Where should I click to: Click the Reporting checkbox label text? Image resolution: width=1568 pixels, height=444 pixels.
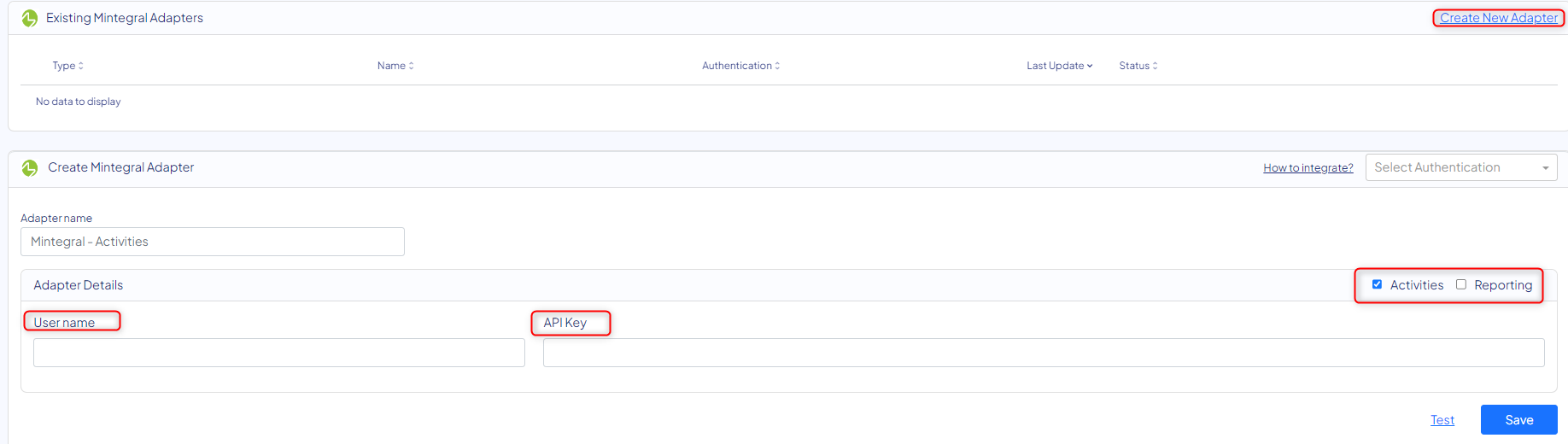tap(1502, 285)
